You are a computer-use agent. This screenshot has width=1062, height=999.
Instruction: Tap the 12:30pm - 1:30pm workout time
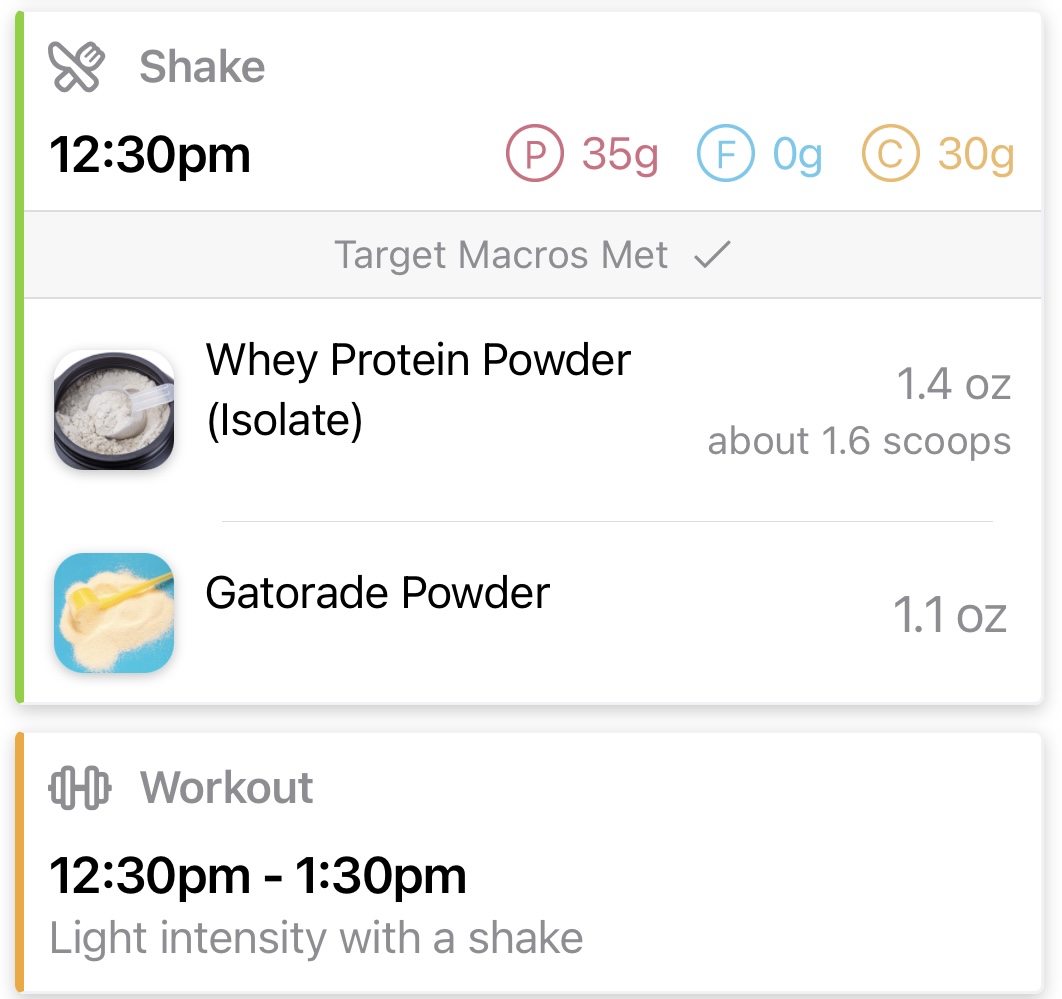coord(258,876)
